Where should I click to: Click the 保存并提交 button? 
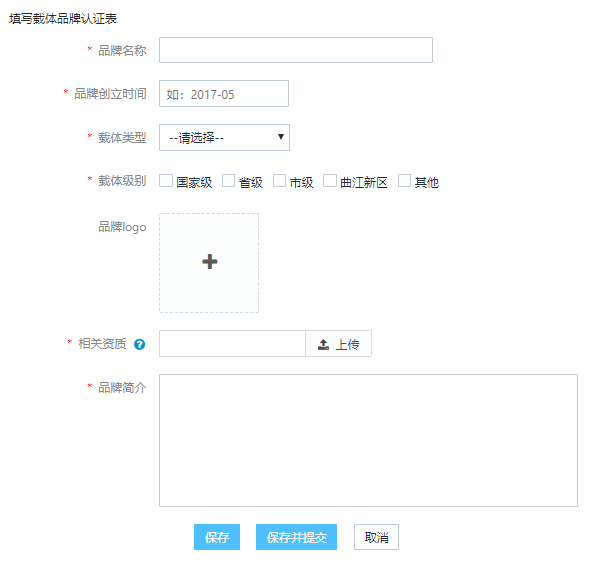coord(296,537)
